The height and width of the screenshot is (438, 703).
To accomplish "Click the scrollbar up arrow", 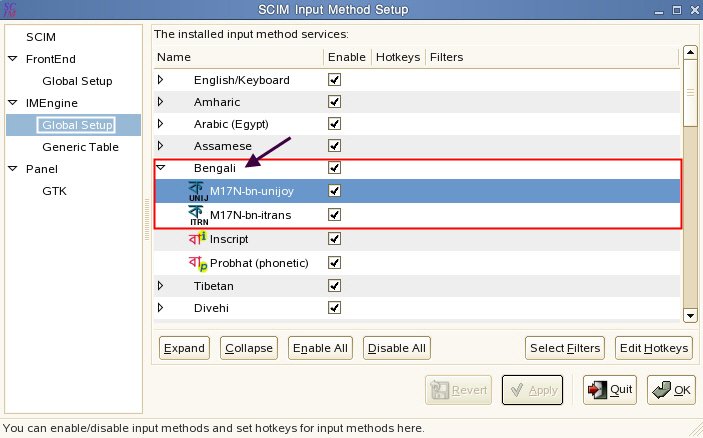I will [690, 53].
